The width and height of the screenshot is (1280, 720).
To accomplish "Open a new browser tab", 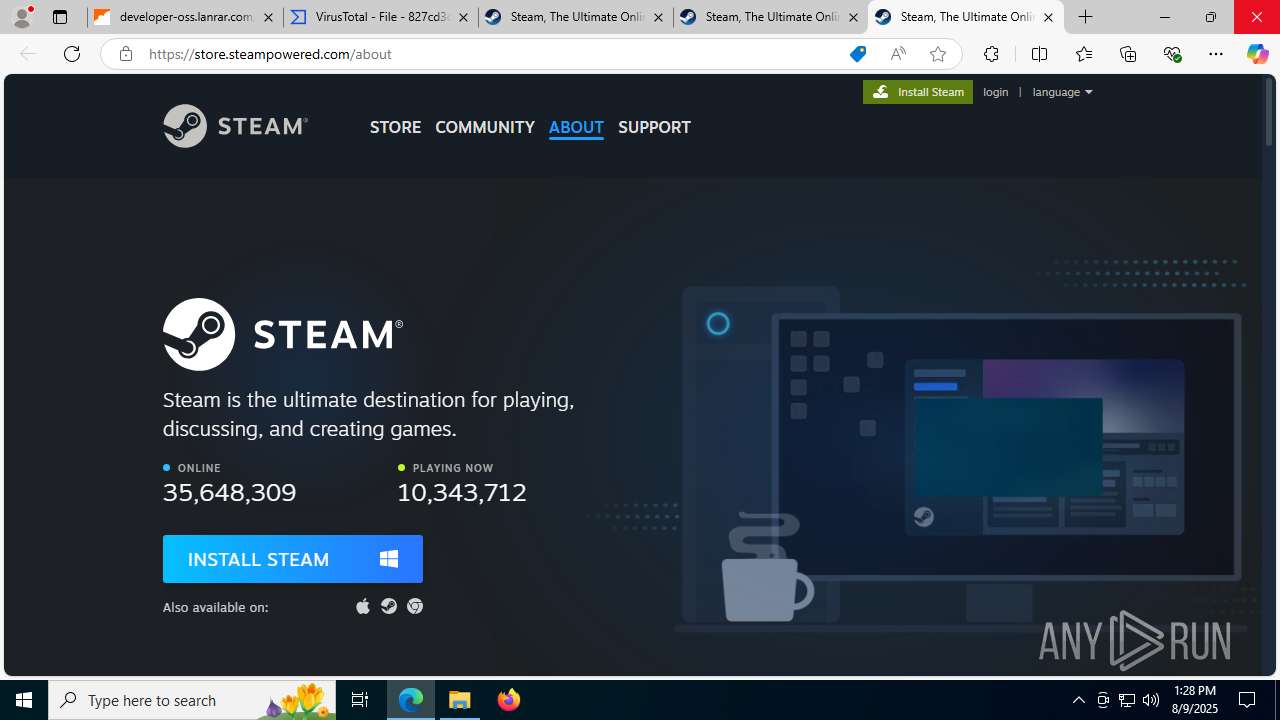I will pyautogui.click(x=1085, y=17).
